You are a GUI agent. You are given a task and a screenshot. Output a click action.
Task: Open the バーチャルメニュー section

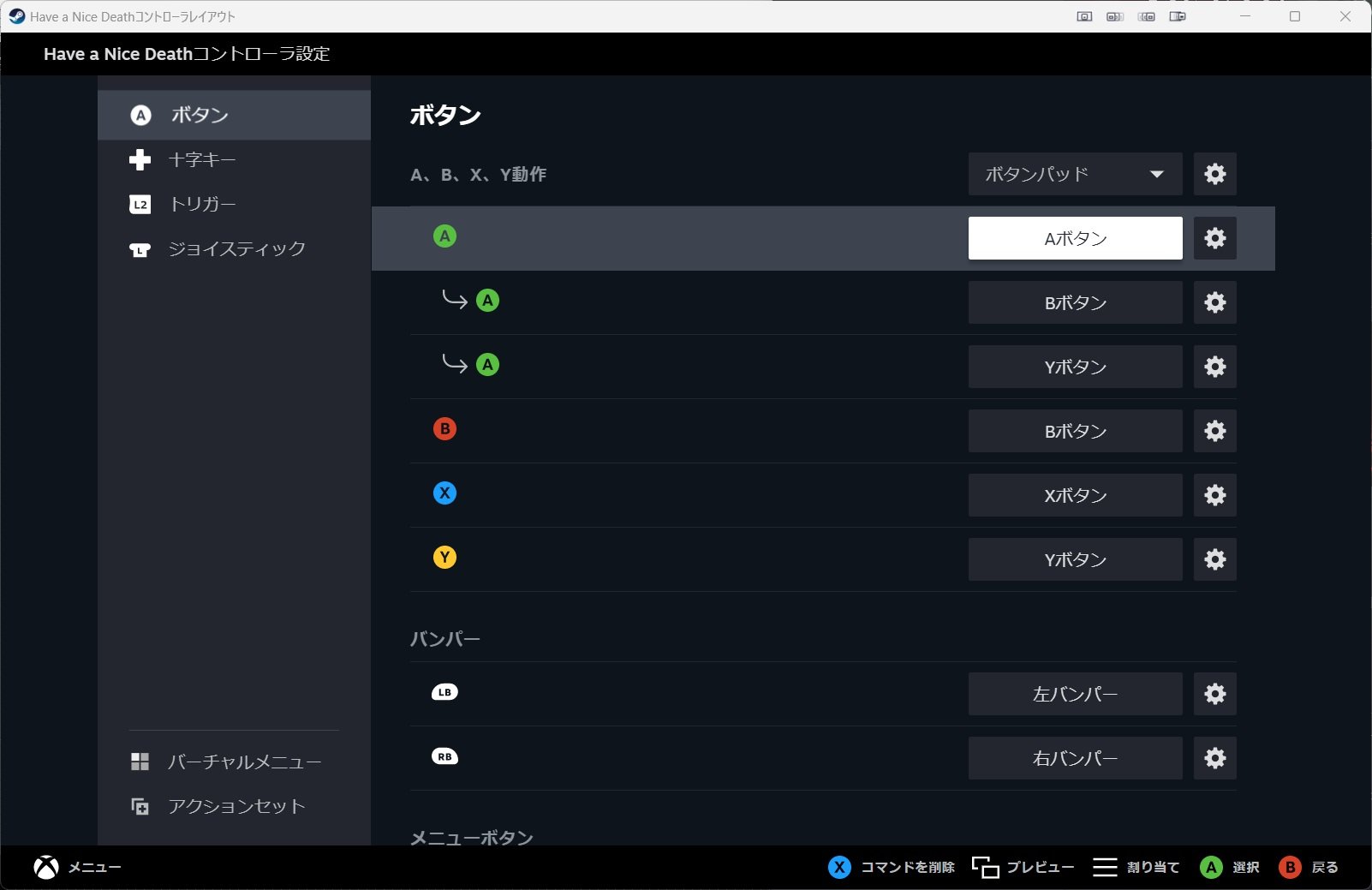234,762
